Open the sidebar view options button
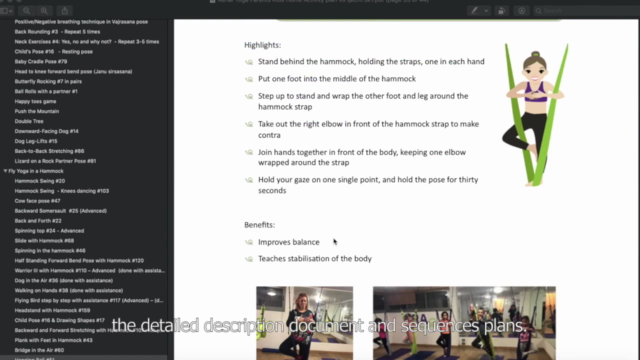Viewport: 640px width, 360px height. (x=6, y=11)
